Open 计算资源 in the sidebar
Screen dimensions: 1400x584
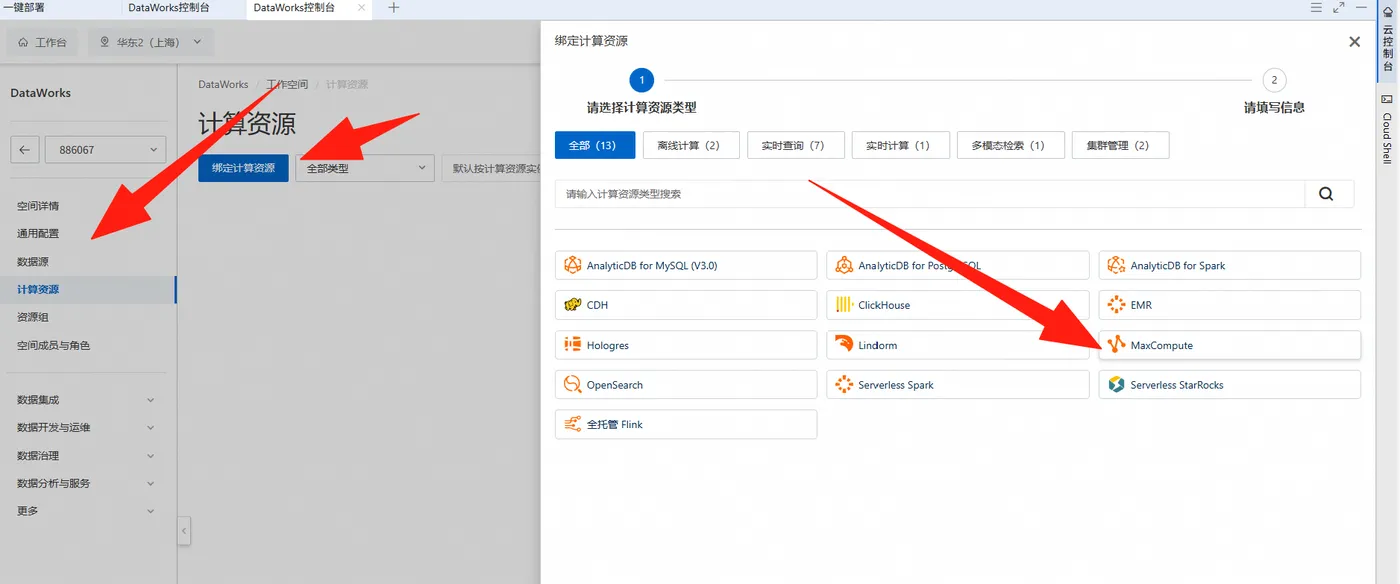[x=88, y=290]
